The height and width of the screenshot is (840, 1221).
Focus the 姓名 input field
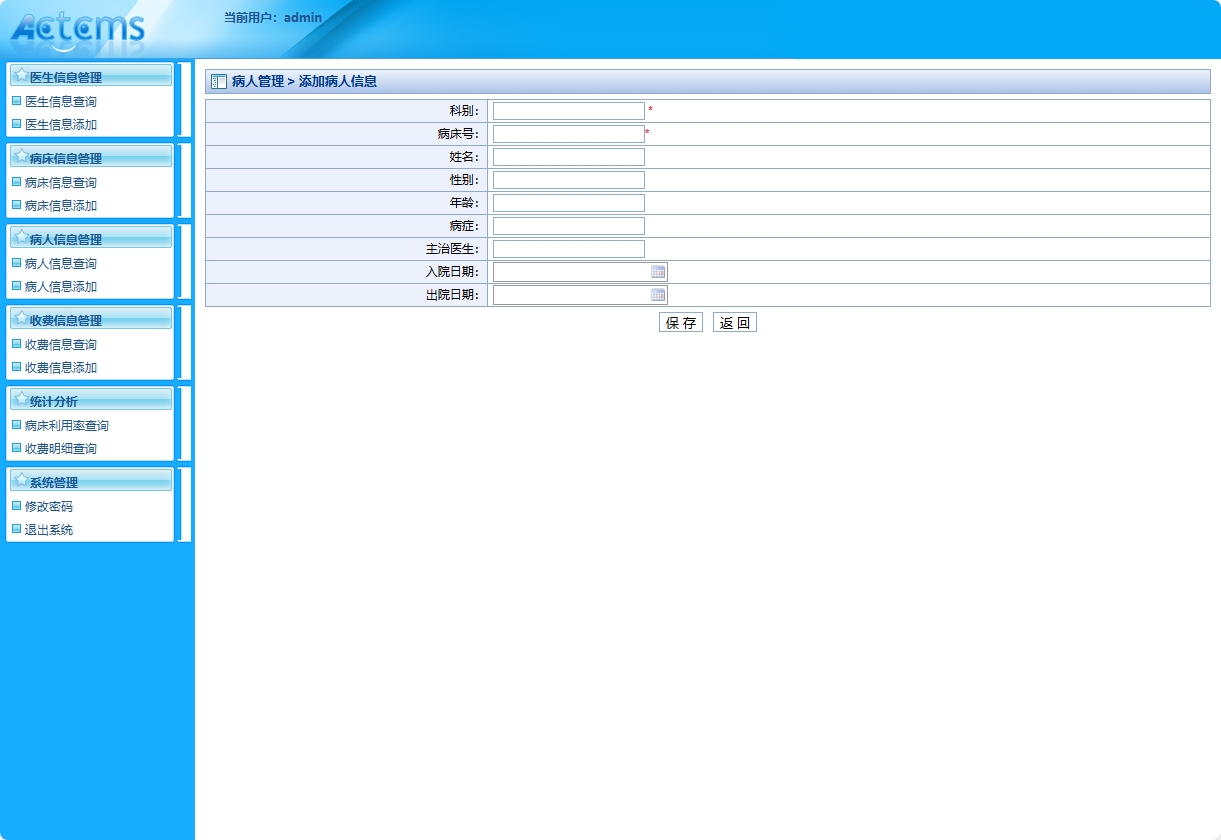[x=569, y=157]
